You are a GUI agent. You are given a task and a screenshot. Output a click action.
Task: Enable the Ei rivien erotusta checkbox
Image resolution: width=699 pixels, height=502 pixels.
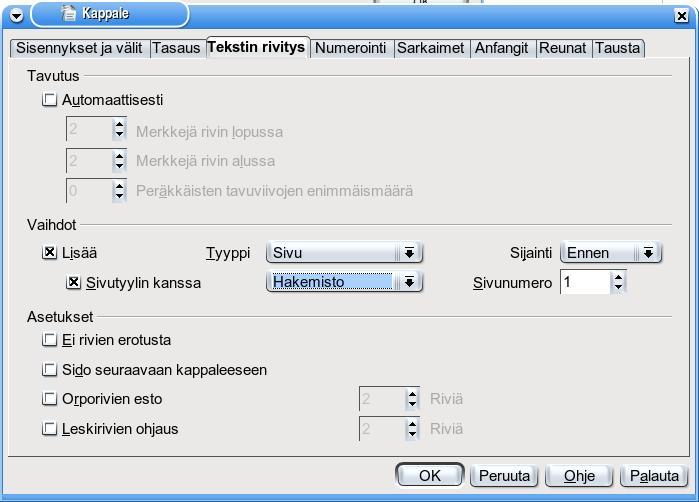[49, 340]
